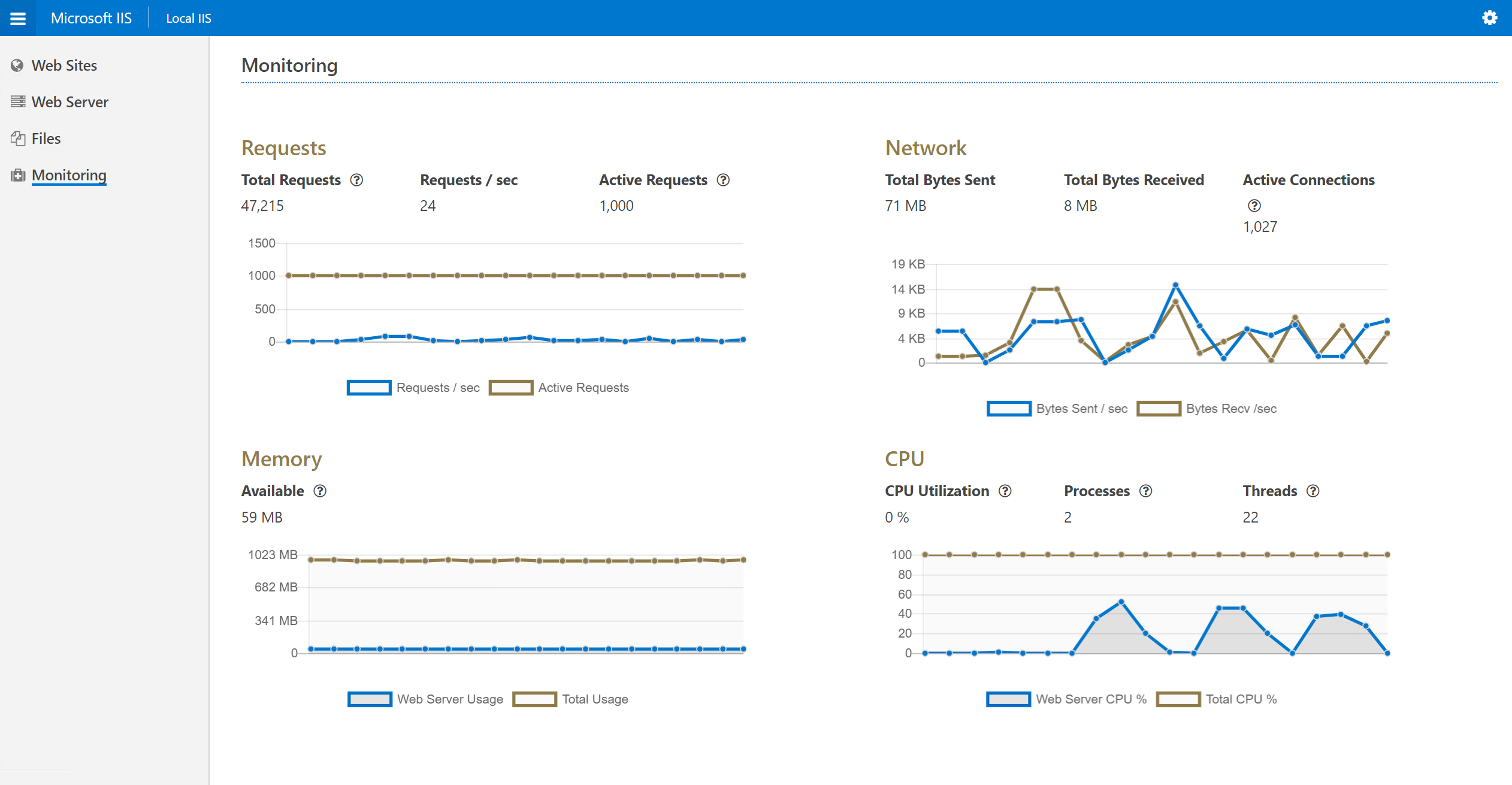The image size is (1512, 785).
Task: Open IIS settings via the gear icon
Action: (x=1489, y=18)
